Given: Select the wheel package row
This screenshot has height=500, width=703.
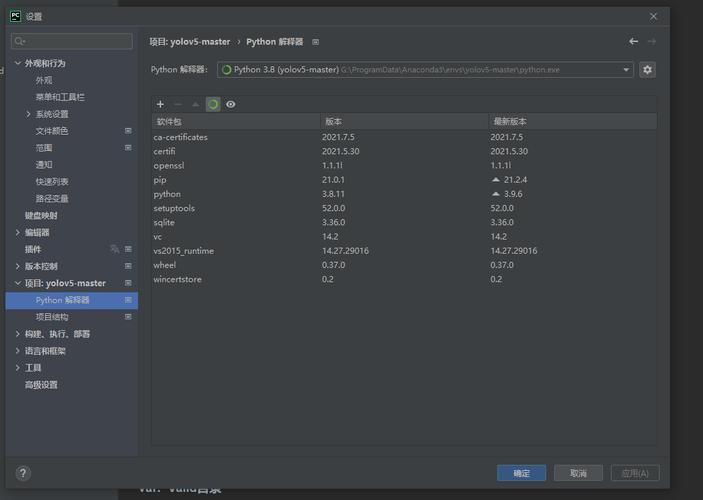Looking at the screenshot, I should click(404, 265).
